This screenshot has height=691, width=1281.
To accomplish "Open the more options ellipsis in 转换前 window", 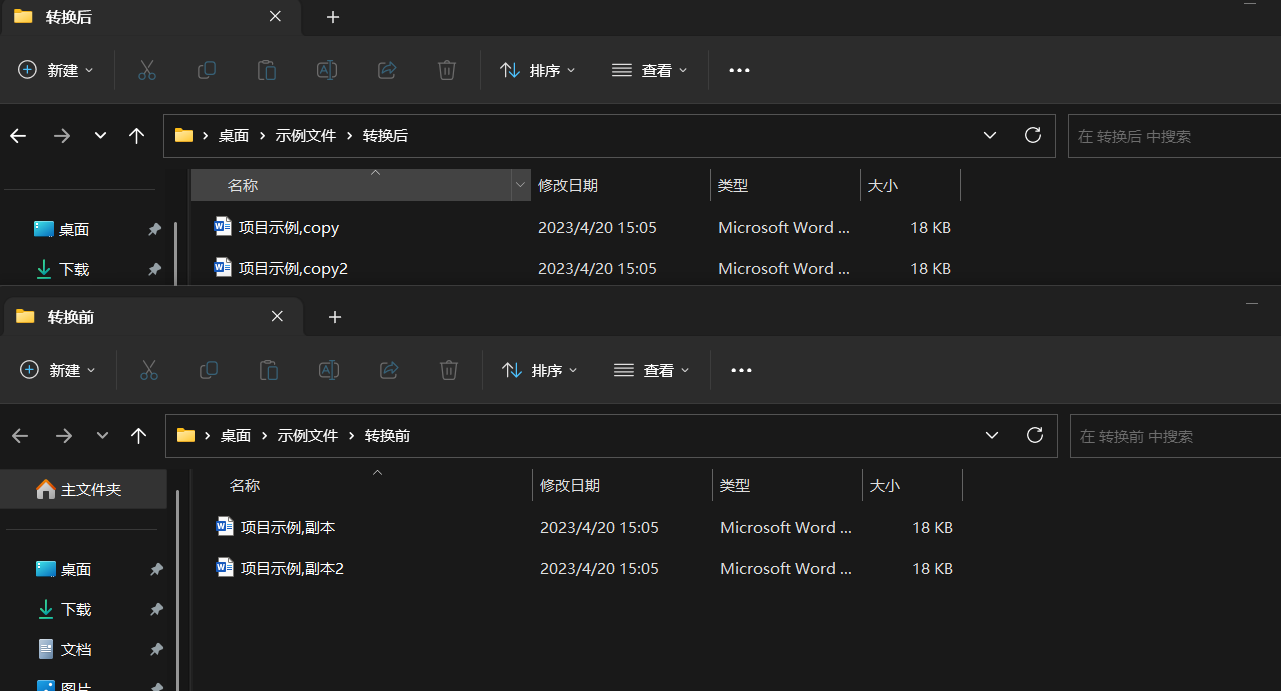I will pyautogui.click(x=741, y=370).
